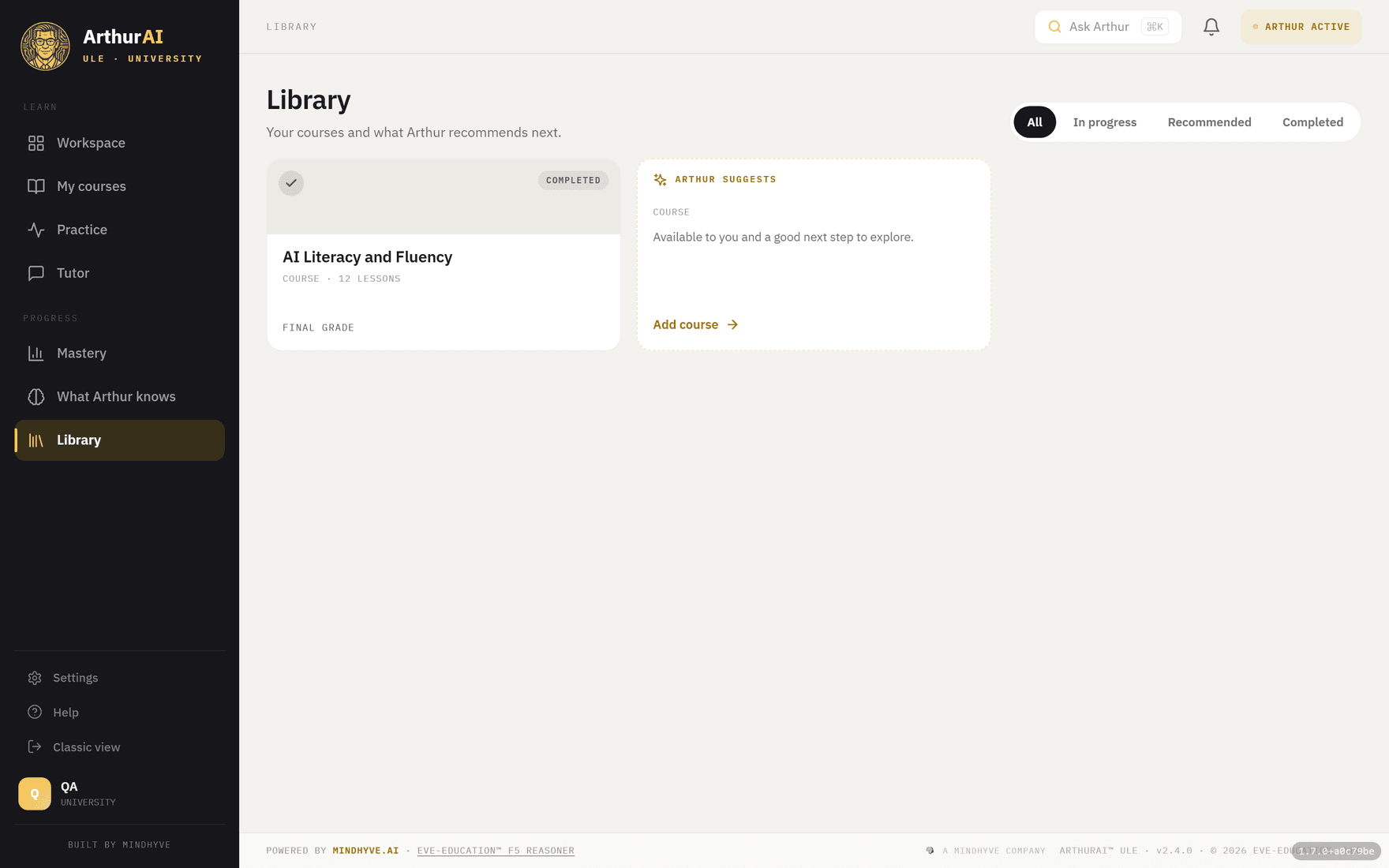Open Settings

(x=119, y=678)
